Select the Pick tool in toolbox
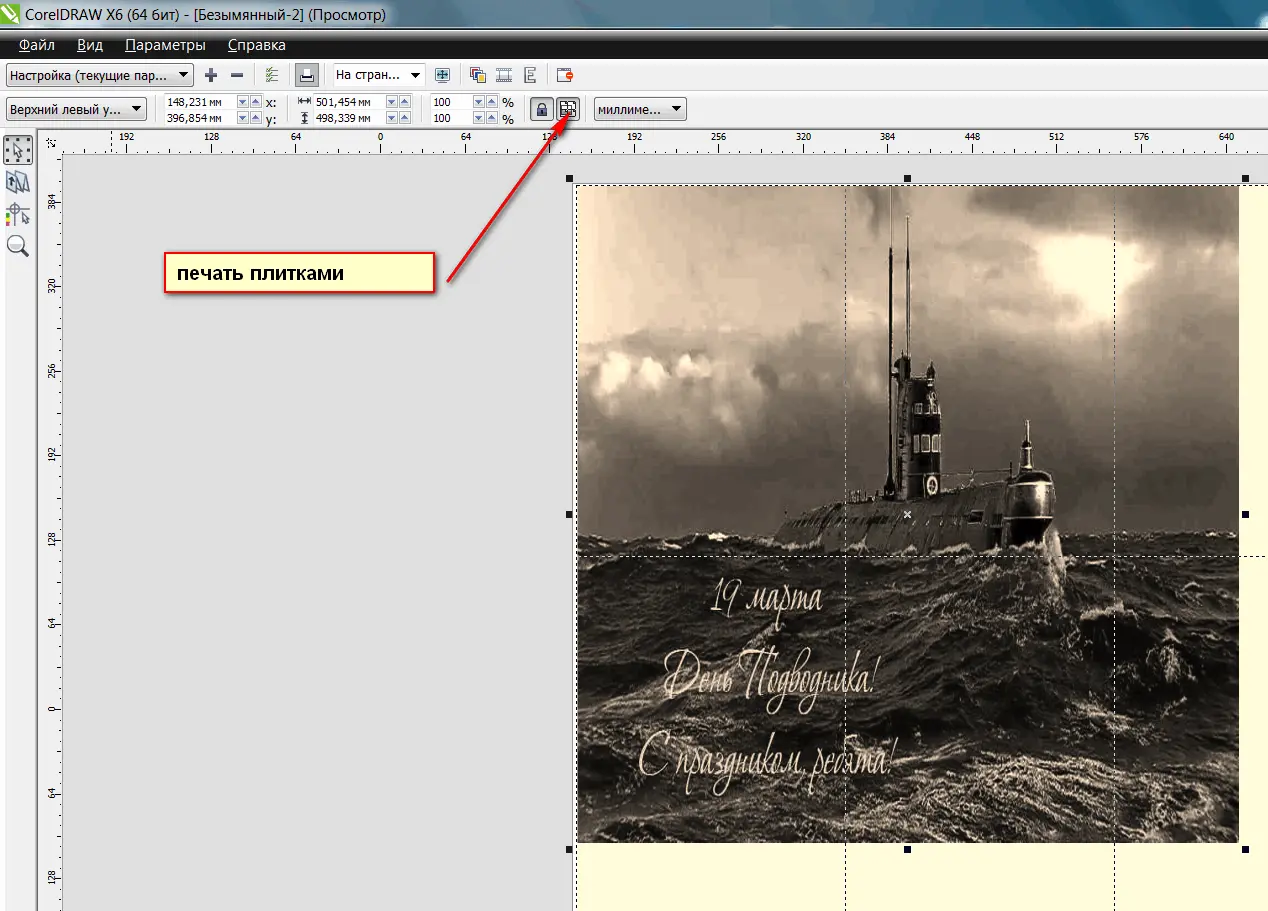The image size is (1268, 911). tap(18, 150)
